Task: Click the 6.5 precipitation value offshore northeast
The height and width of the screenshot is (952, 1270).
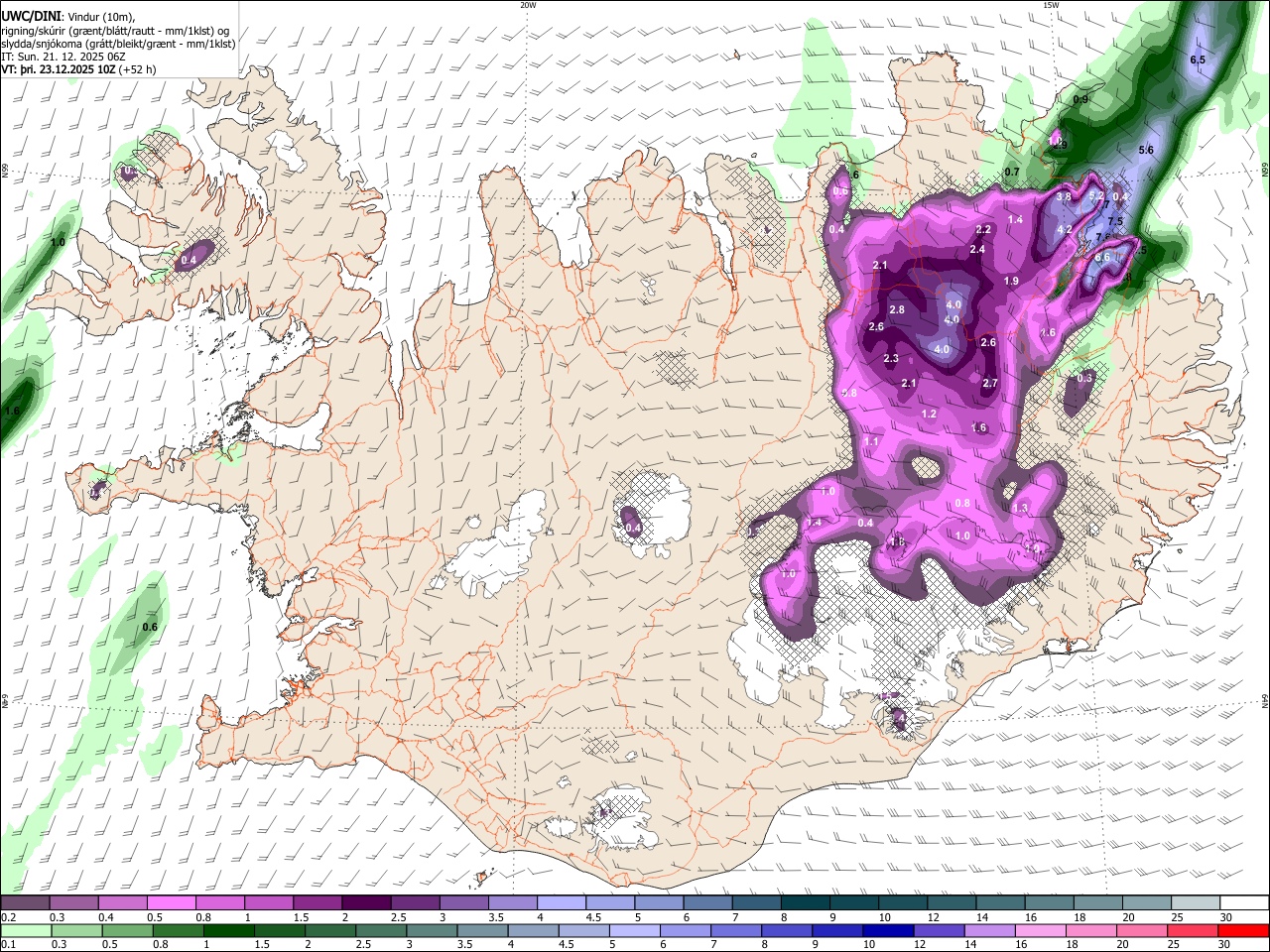Action: click(1197, 60)
